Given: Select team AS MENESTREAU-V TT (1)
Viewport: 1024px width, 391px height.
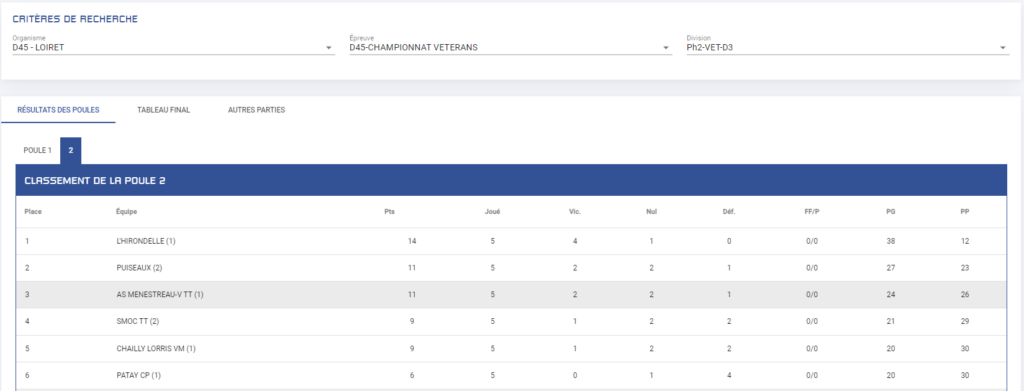Looking at the screenshot, I should [x=160, y=294].
